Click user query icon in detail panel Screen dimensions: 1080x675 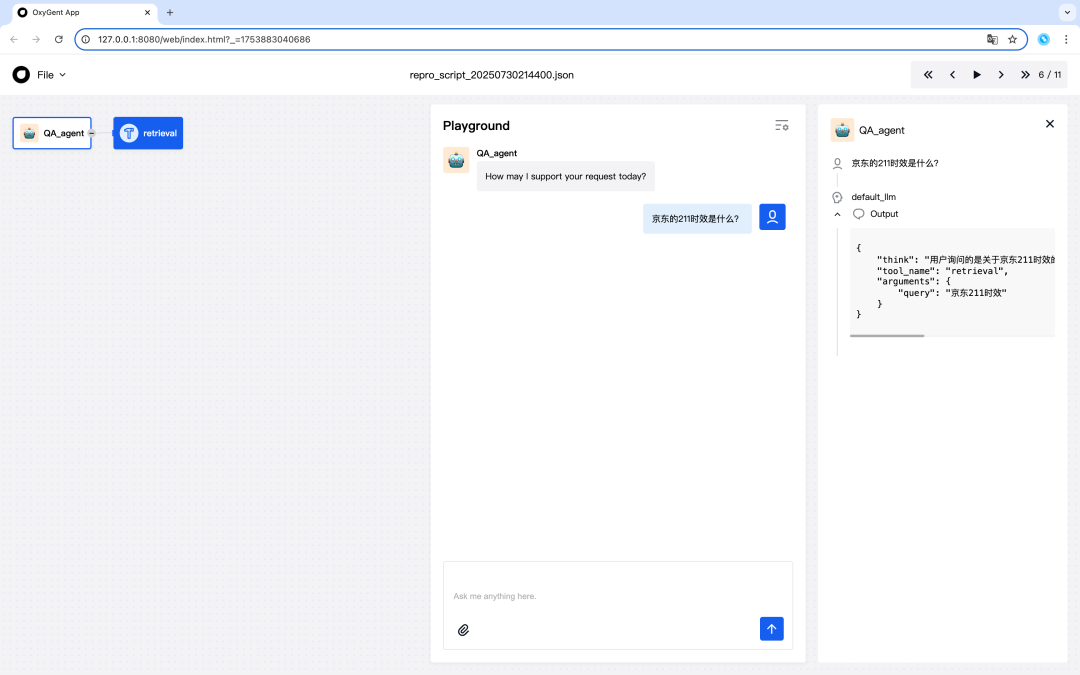click(x=838, y=163)
